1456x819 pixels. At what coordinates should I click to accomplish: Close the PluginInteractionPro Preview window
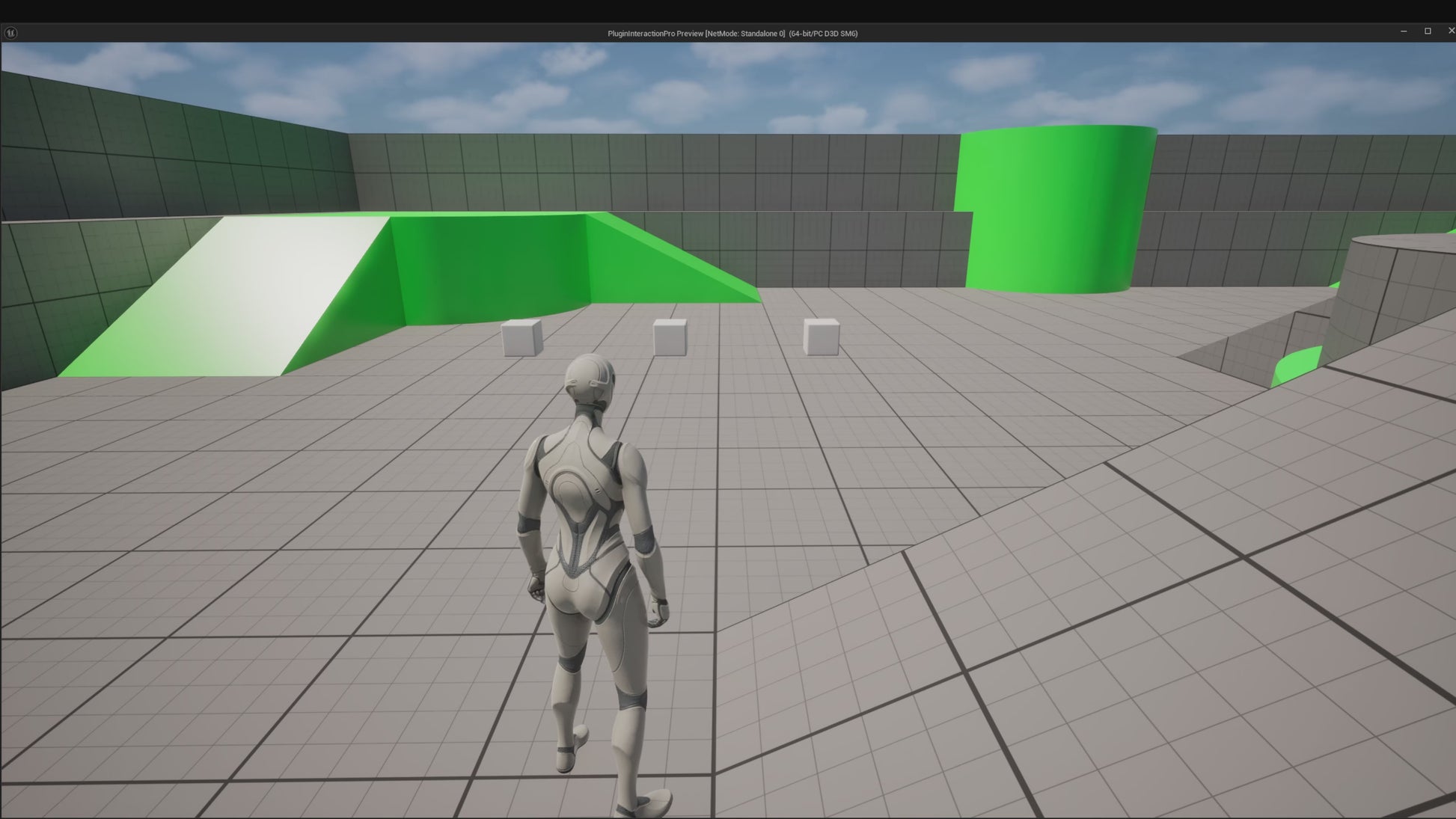pos(1451,31)
